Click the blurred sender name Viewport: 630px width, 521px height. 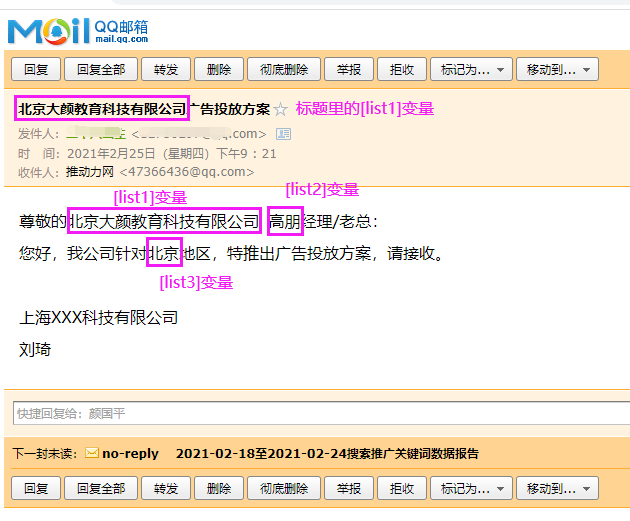[96, 133]
